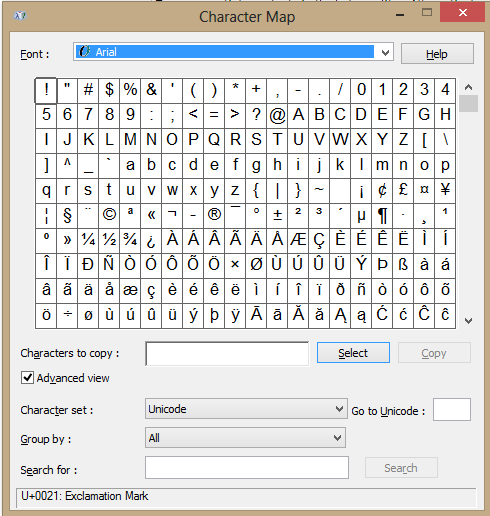Choose the capital Ñ character

click(x=109, y=265)
